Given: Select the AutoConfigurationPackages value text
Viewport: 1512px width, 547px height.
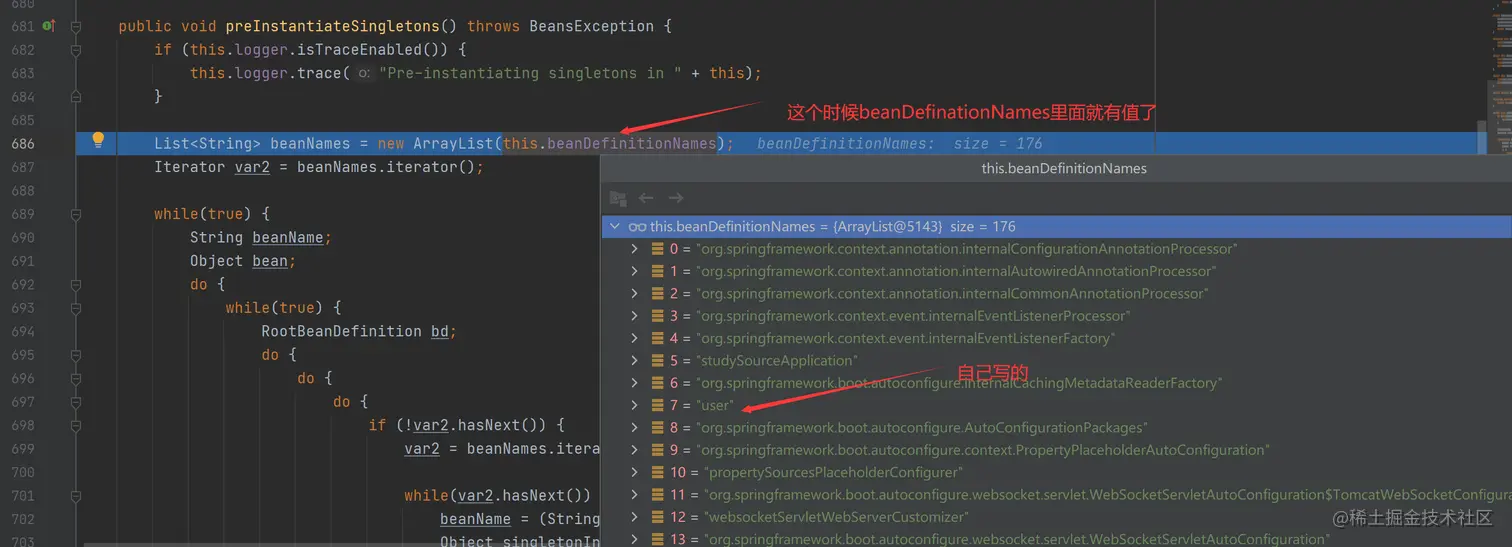Looking at the screenshot, I should [x=922, y=428].
